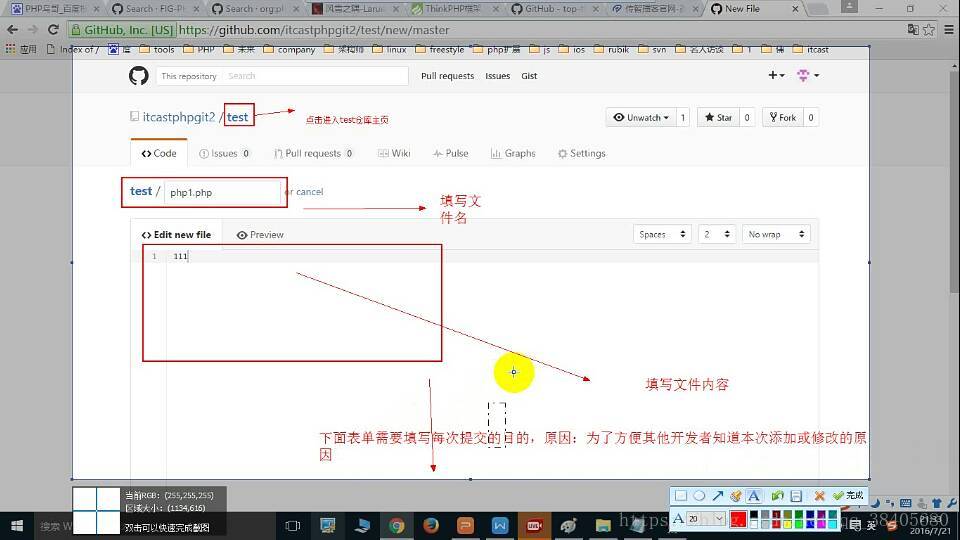Open the indent size 2 dropdown

716,234
